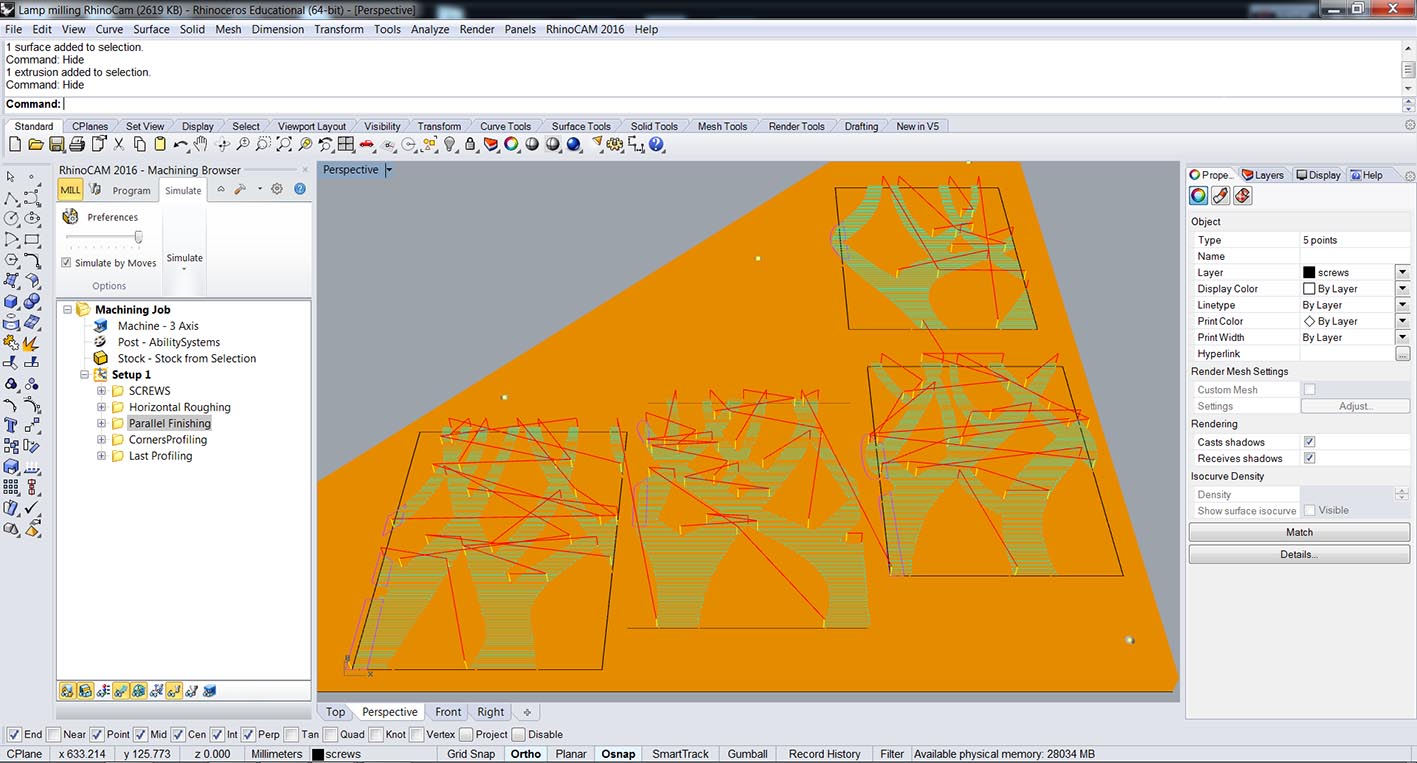Toggle the Simulate by Moves checkbox

pyautogui.click(x=66, y=263)
